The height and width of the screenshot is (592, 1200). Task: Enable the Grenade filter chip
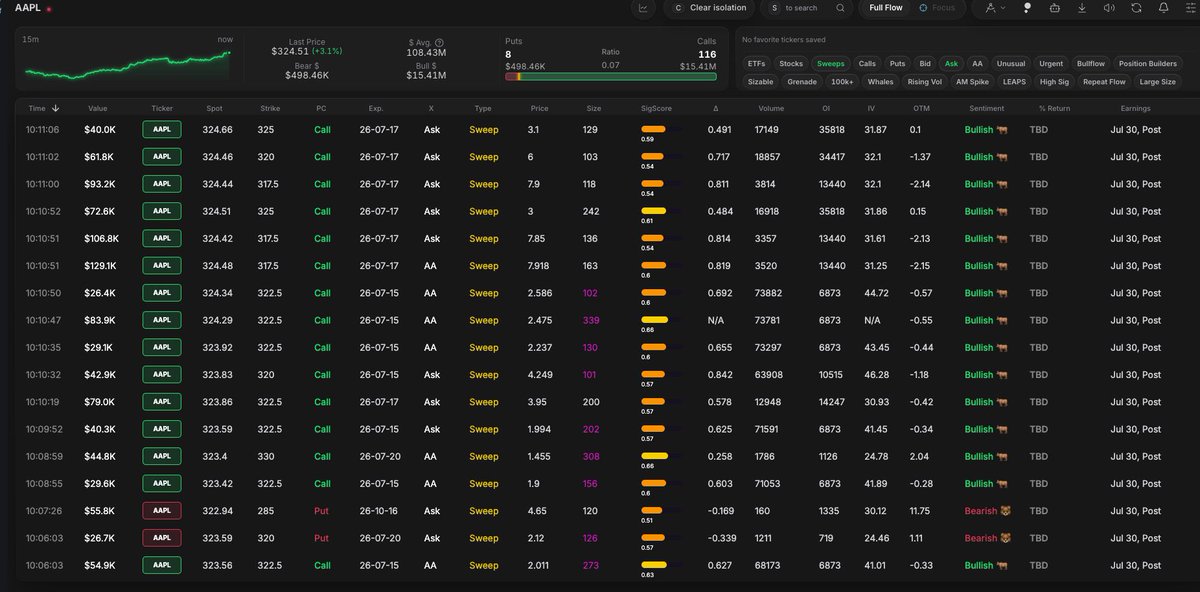pyautogui.click(x=802, y=82)
